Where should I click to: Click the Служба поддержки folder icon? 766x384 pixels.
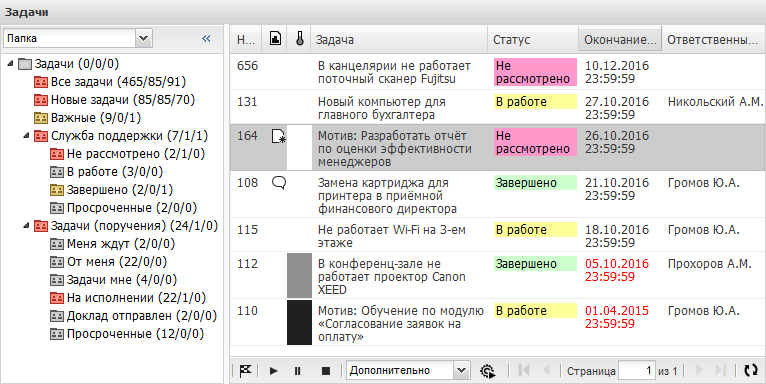click(41, 136)
